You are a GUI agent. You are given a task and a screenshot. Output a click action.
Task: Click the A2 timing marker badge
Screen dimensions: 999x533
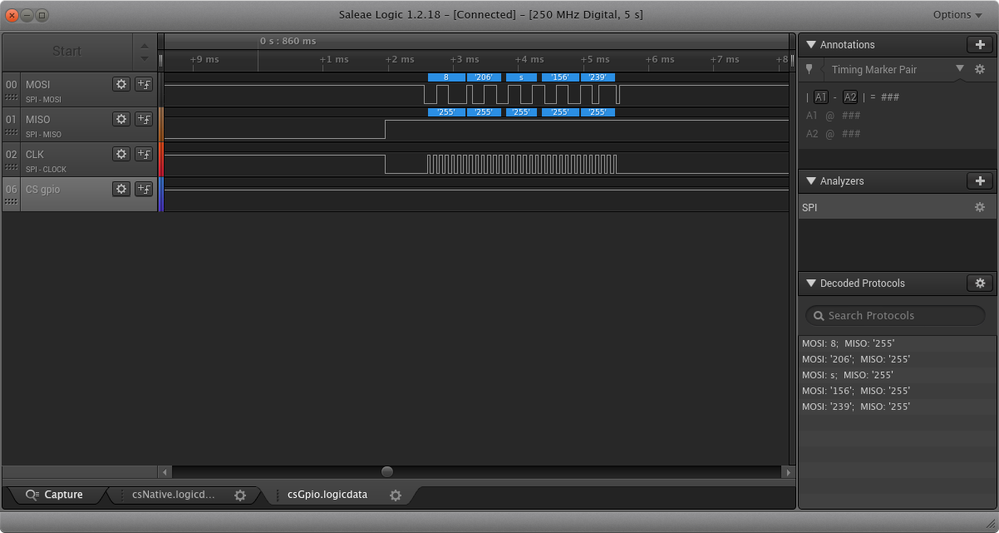tap(850, 97)
